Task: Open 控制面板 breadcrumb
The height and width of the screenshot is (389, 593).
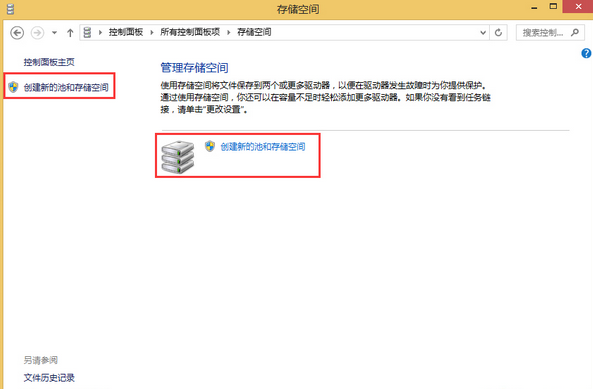Action: pyautogui.click(x=126, y=33)
